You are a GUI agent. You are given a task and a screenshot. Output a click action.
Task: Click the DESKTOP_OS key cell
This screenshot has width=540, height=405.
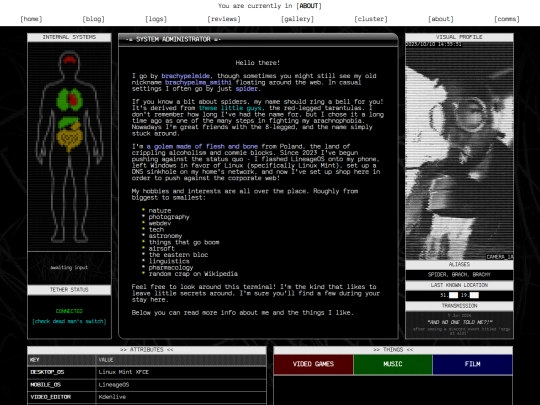point(62,372)
